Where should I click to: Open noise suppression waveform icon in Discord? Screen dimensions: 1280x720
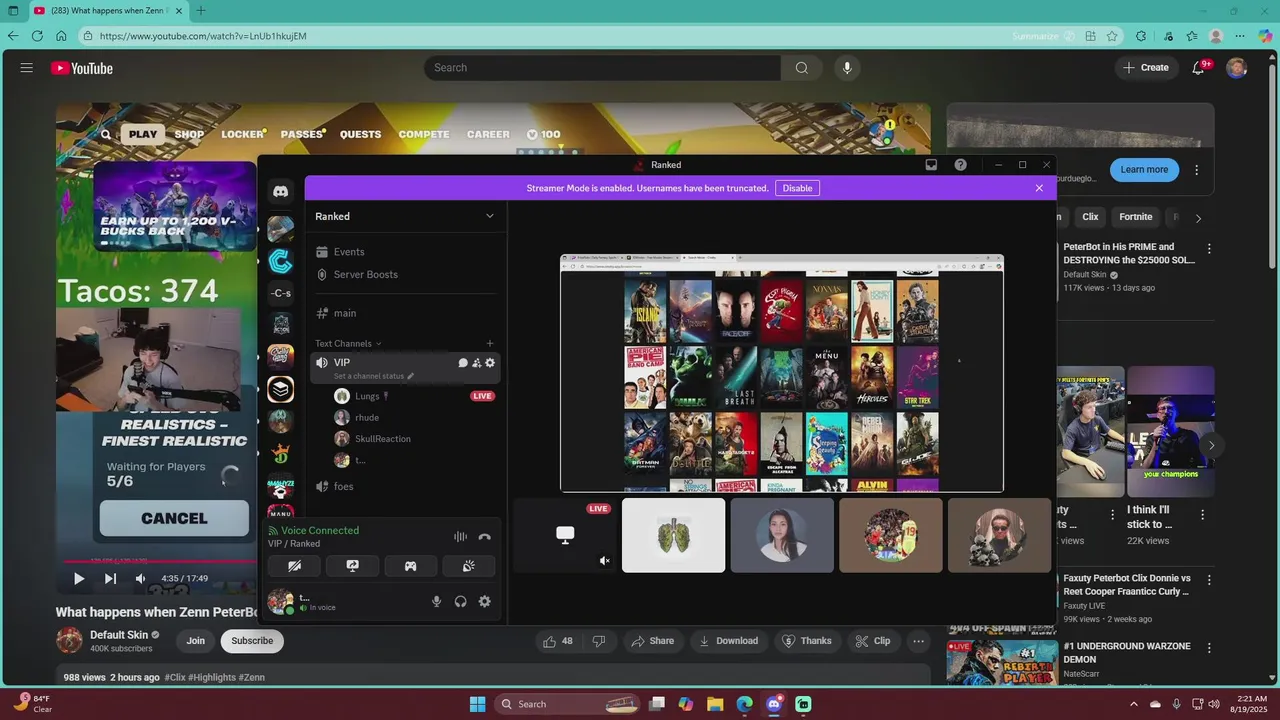pyautogui.click(x=460, y=537)
